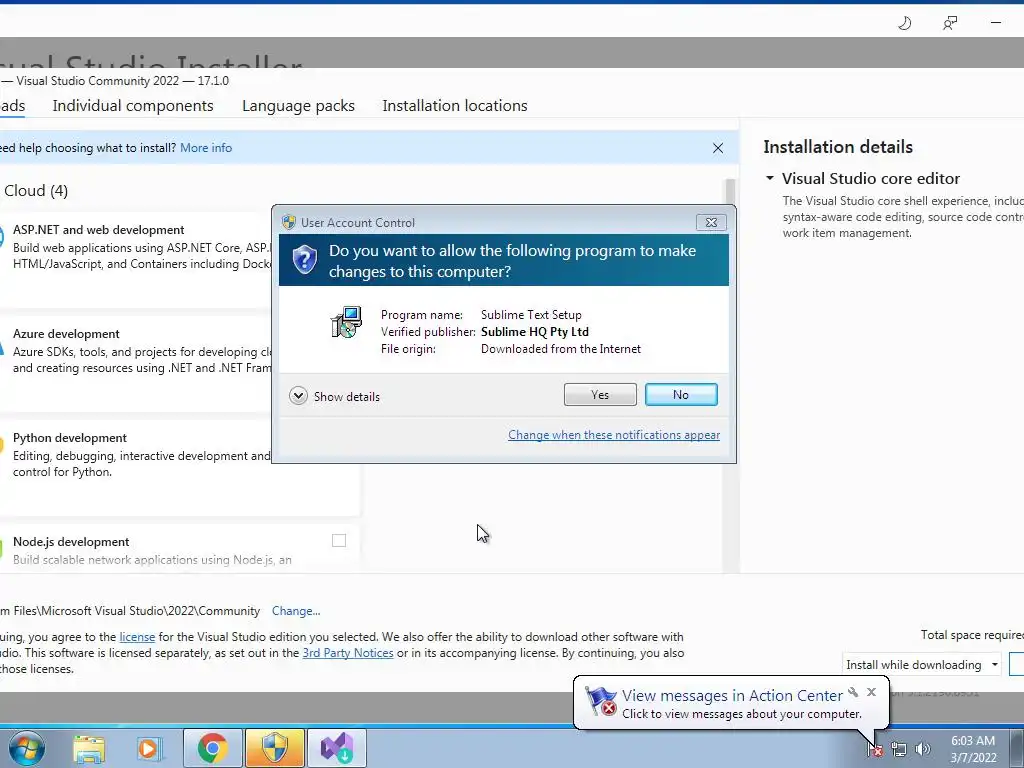
Task: Click Yes in User Account Control dialog
Action: coord(600,394)
